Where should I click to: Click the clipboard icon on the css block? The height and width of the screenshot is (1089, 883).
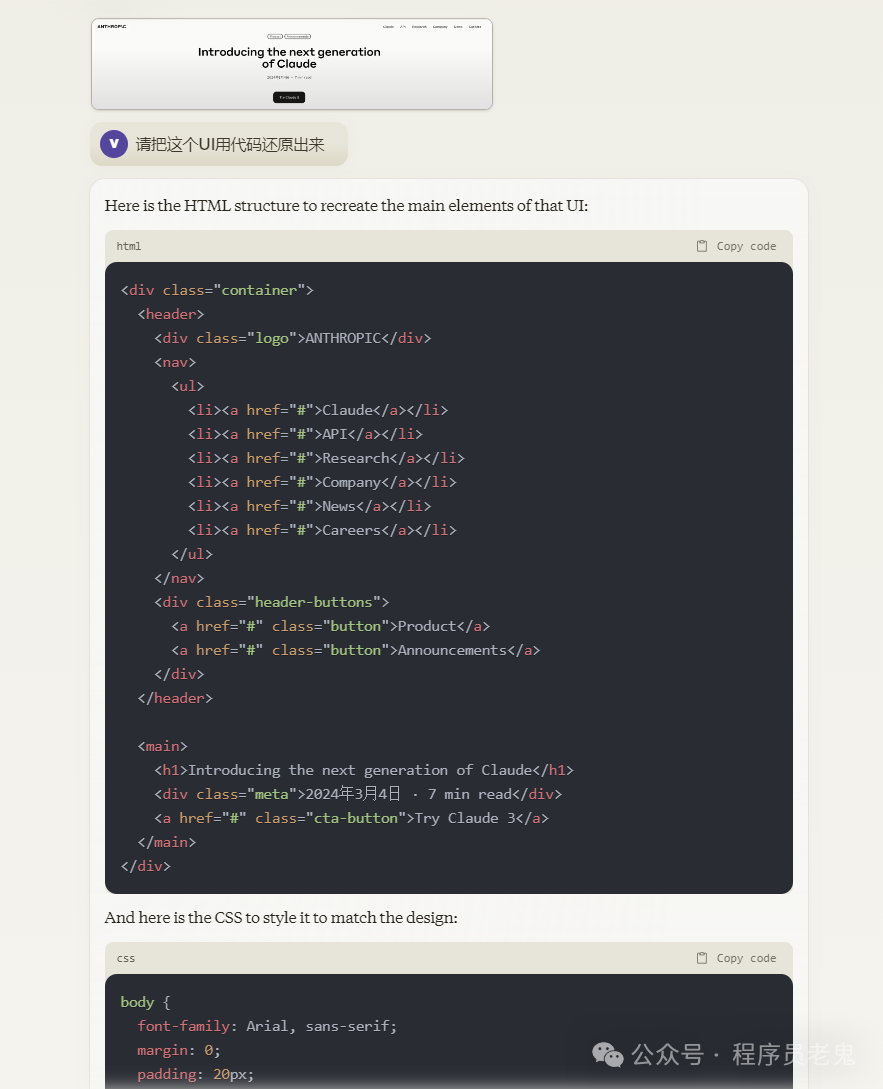click(x=702, y=958)
